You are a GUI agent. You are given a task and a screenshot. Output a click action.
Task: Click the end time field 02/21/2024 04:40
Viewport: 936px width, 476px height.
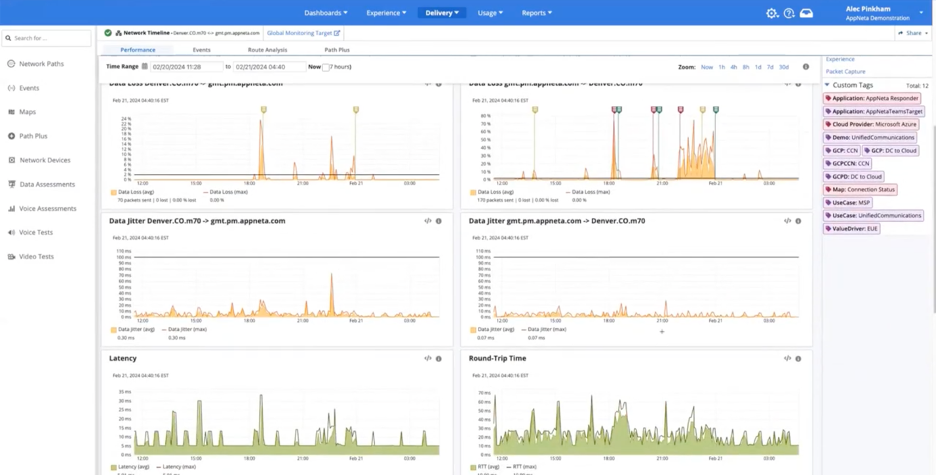pyautogui.click(x=269, y=67)
